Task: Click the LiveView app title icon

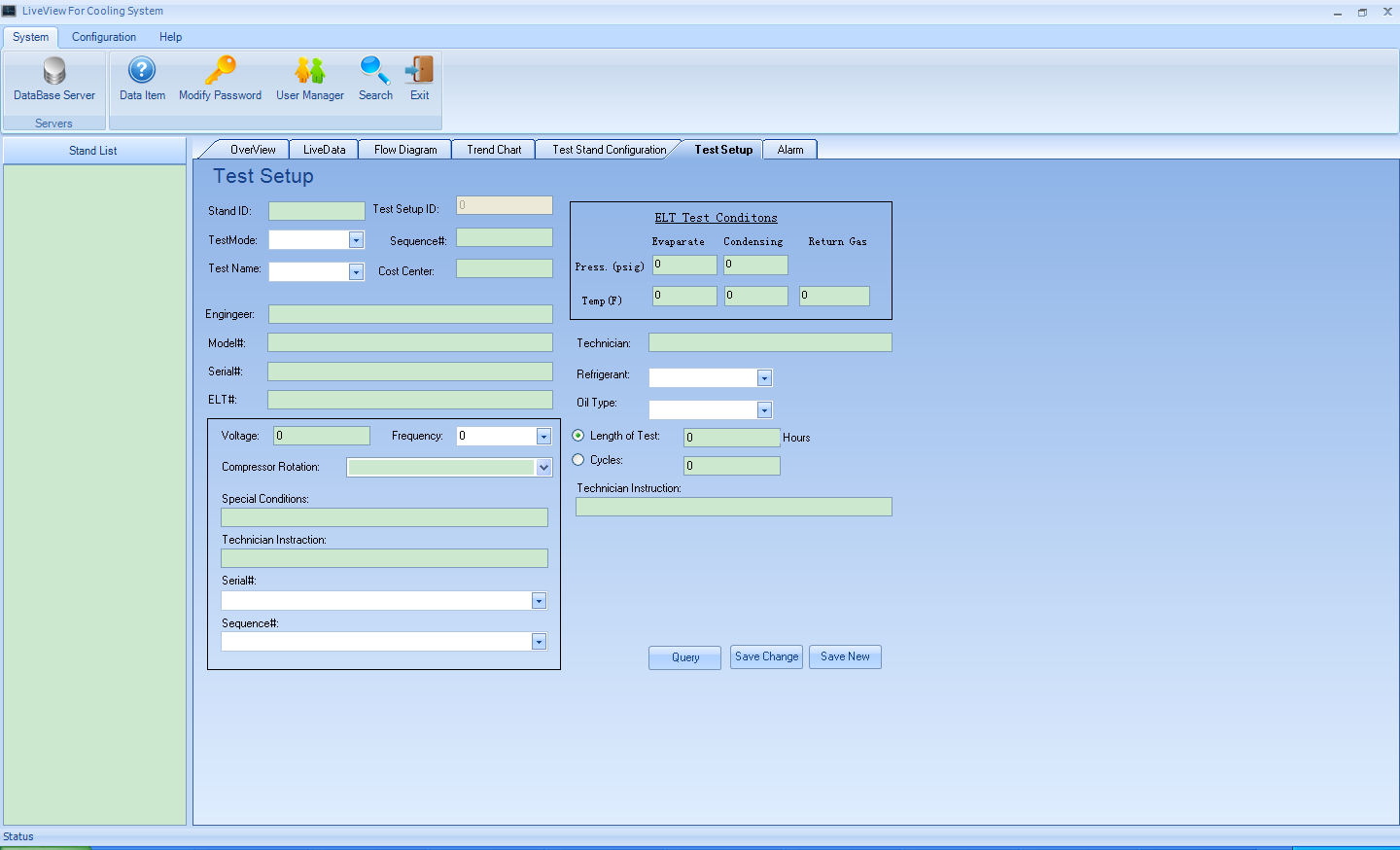Action: (10, 11)
